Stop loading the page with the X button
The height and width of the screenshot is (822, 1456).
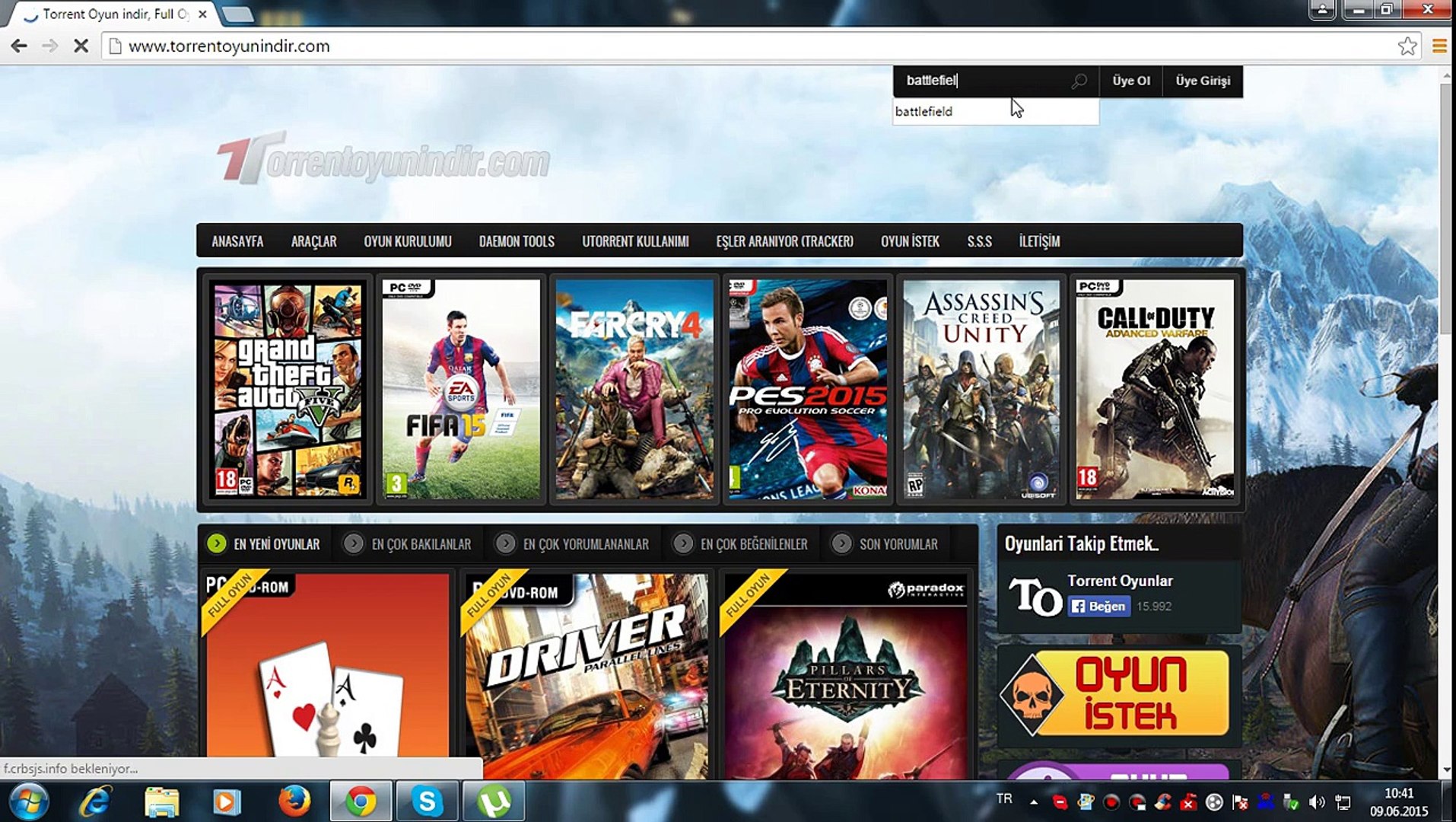(x=81, y=46)
